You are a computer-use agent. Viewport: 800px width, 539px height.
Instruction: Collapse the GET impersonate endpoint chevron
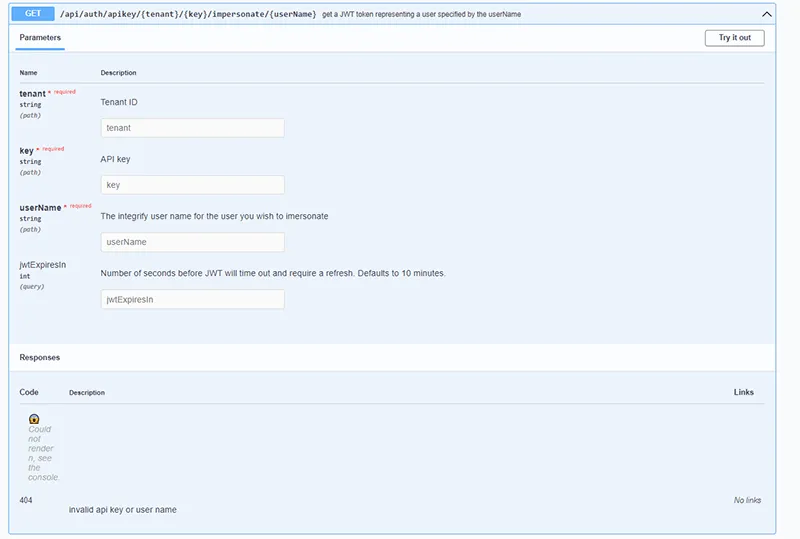(767, 14)
